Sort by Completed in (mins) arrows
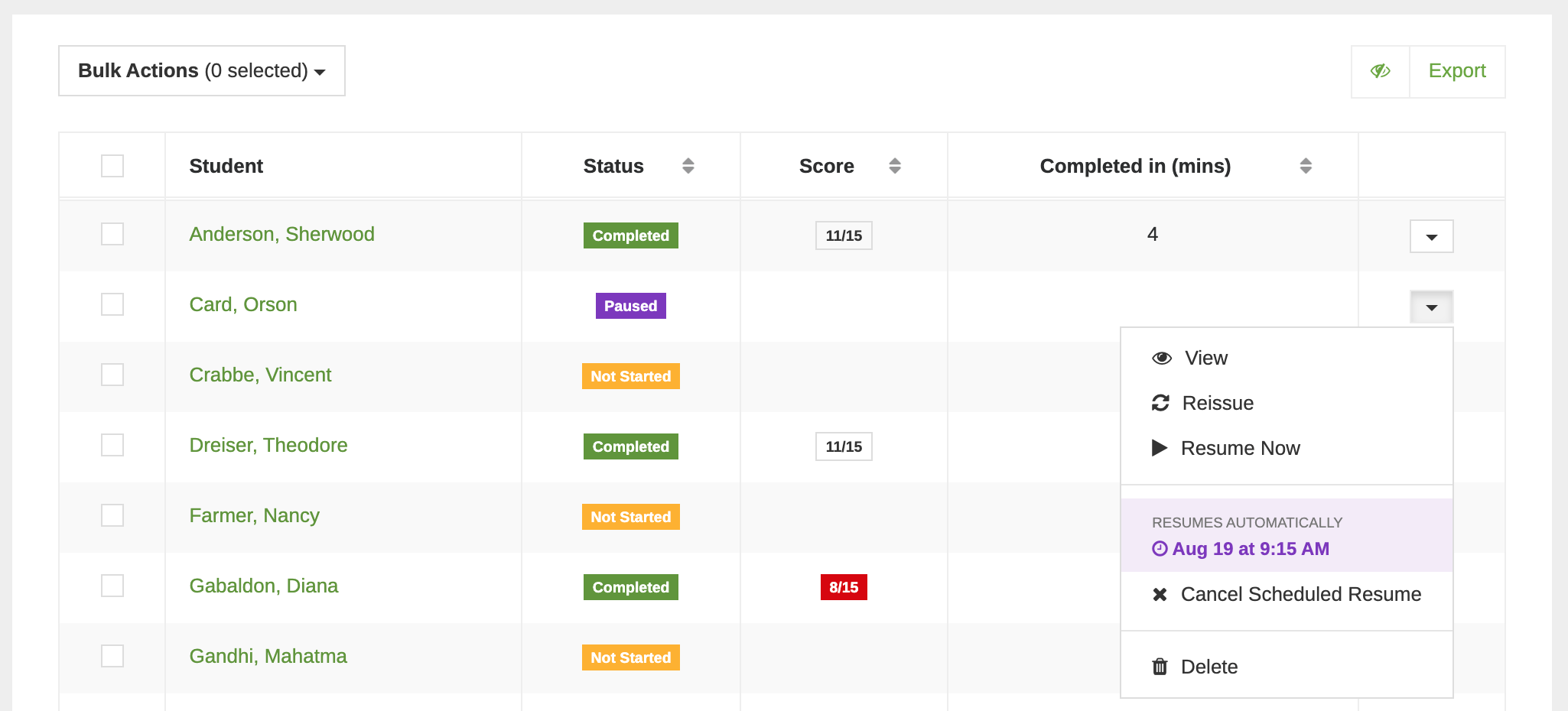1568x711 pixels. click(1306, 166)
